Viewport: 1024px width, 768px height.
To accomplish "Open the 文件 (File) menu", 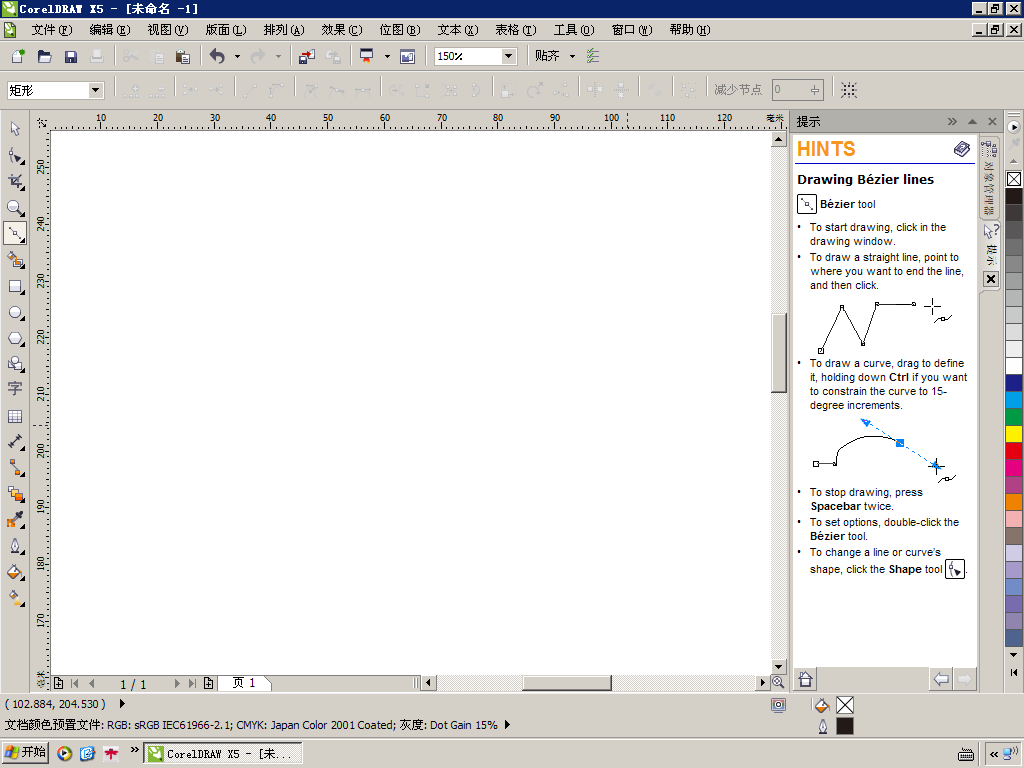I will click(x=52, y=30).
